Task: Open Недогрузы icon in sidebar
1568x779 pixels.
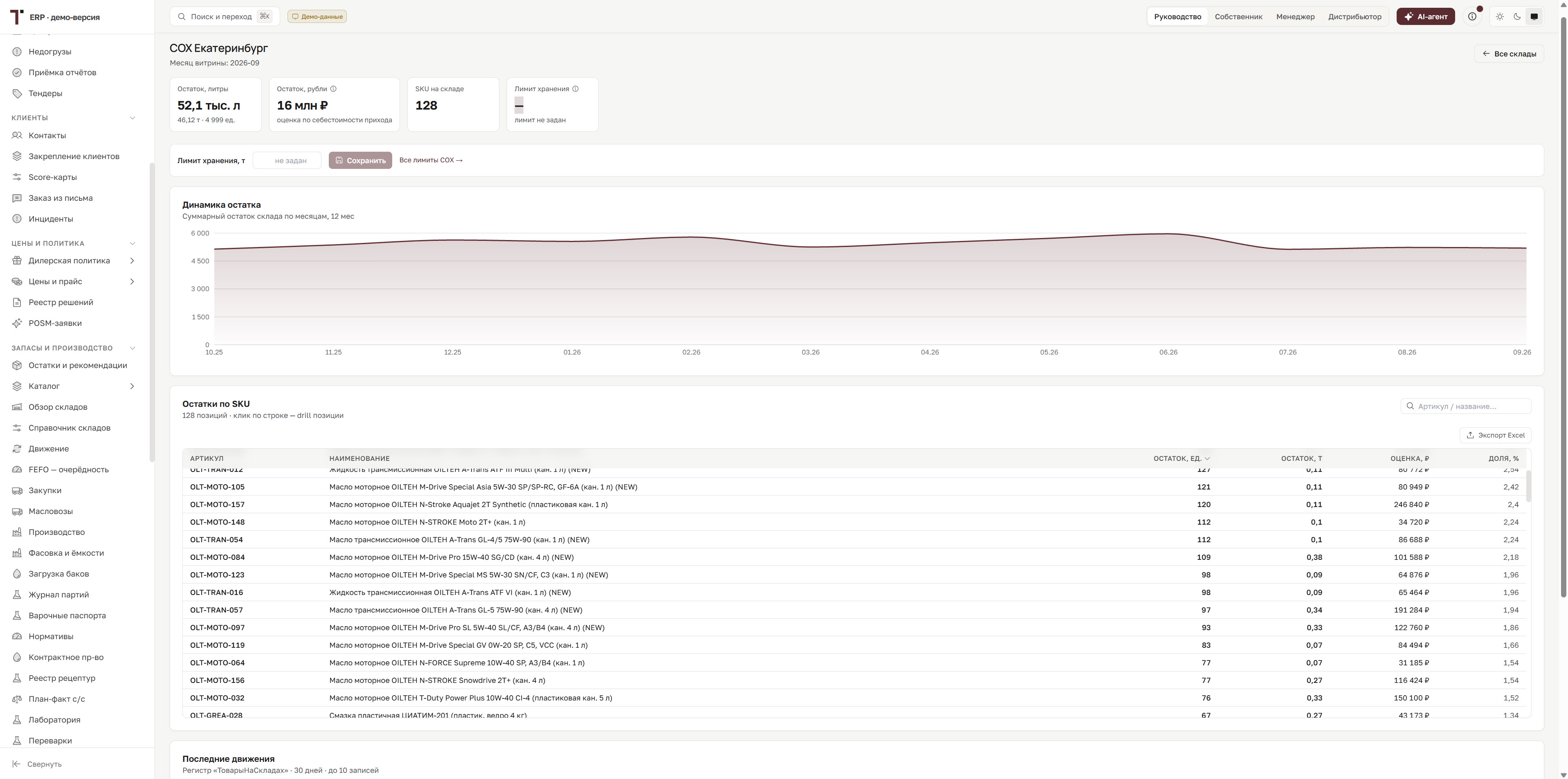Action: coord(17,52)
